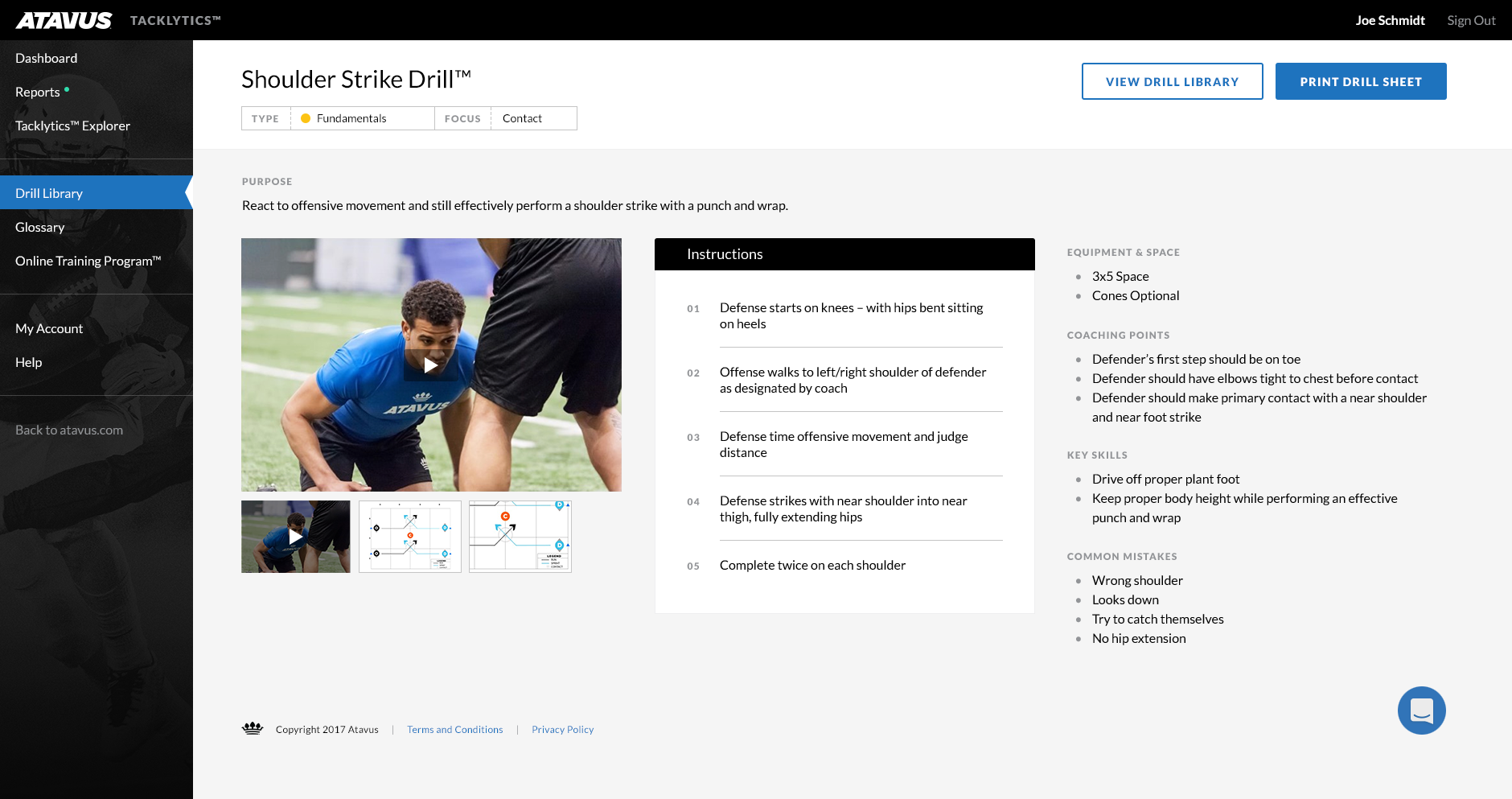This screenshot has height=799, width=1512.
Task: Open the chat support bubble icon
Action: tap(1421, 710)
